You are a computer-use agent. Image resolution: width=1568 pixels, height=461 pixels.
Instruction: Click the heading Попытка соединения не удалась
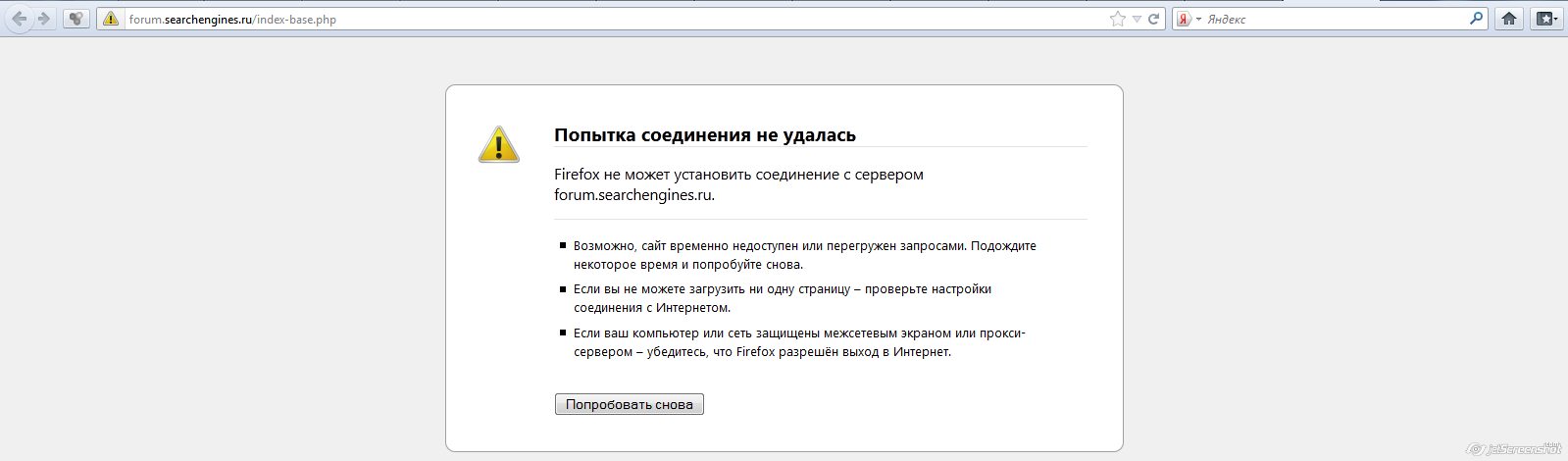(x=705, y=134)
